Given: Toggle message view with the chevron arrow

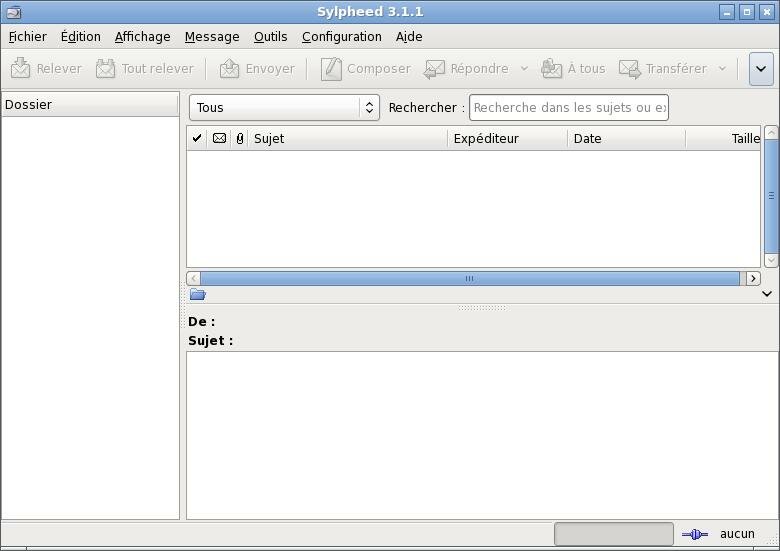Looking at the screenshot, I should click(x=767, y=294).
